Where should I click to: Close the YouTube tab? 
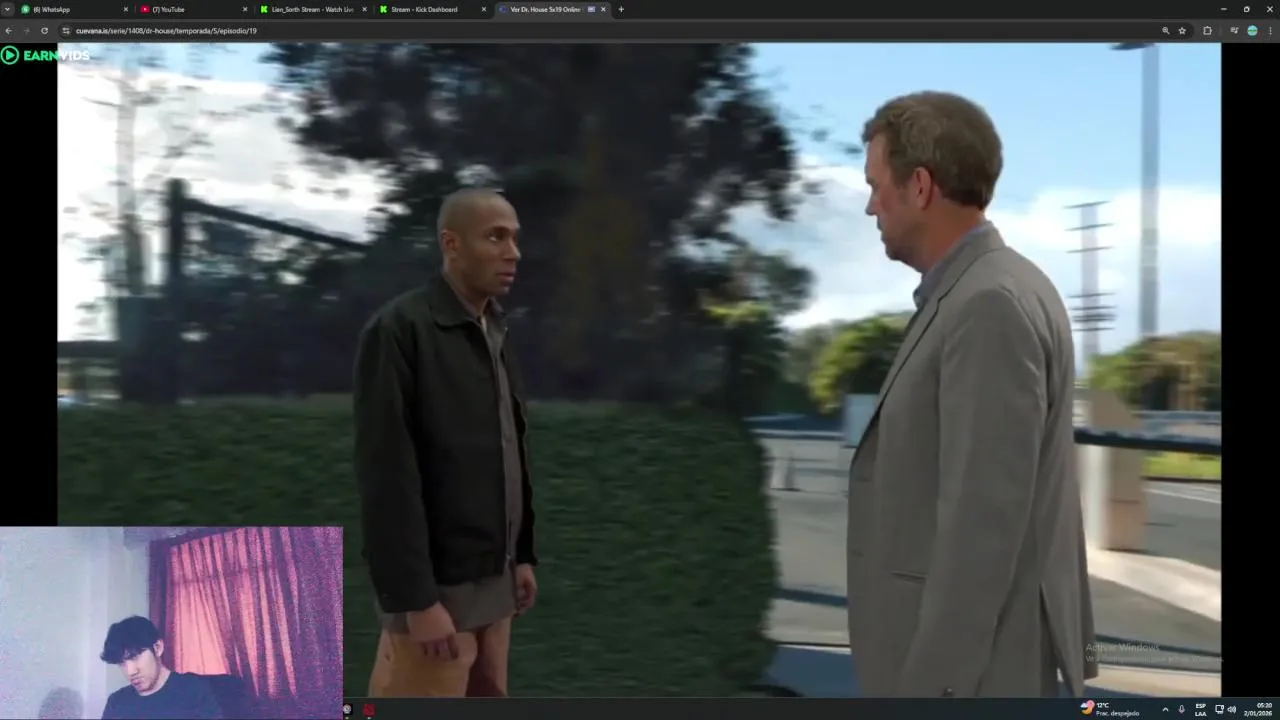pos(245,9)
